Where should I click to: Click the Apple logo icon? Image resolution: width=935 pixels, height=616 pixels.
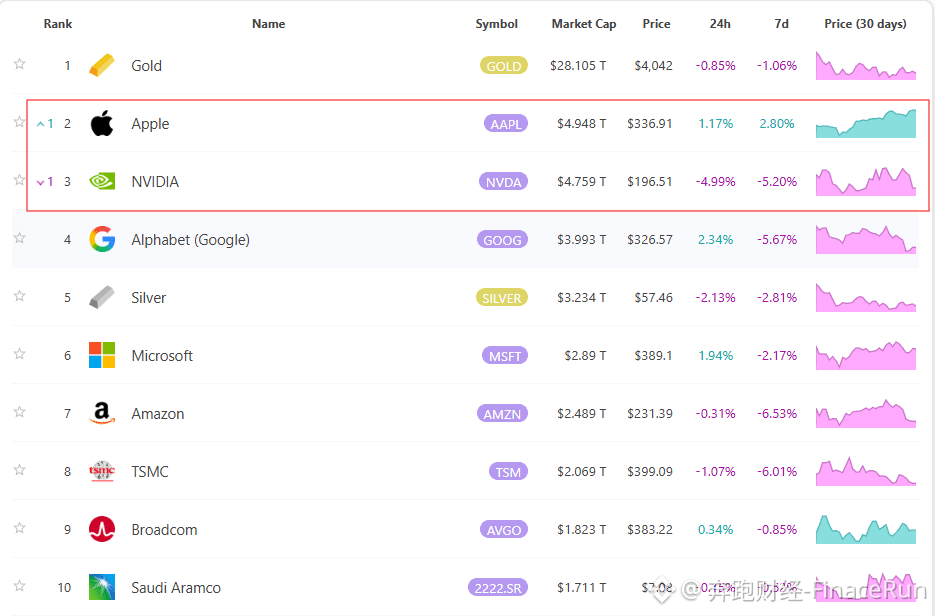coord(102,123)
